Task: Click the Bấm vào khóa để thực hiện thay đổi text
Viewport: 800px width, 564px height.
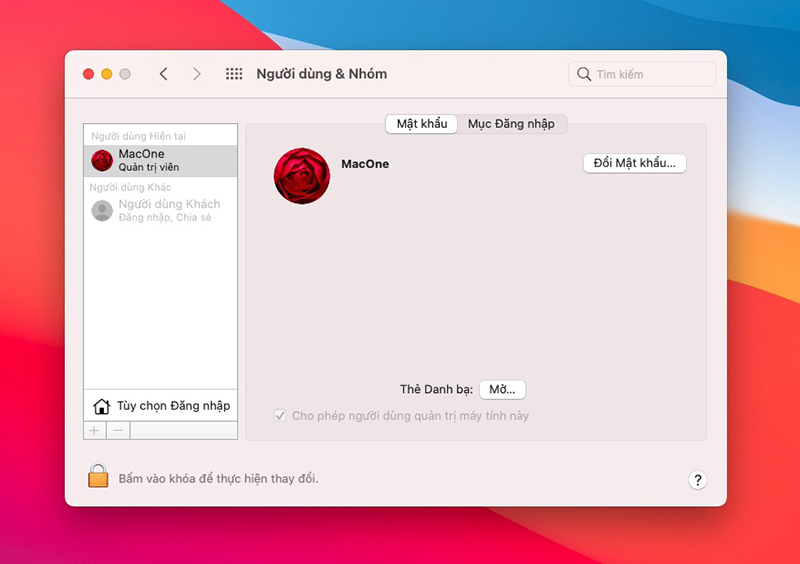Action: click(218, 479)
